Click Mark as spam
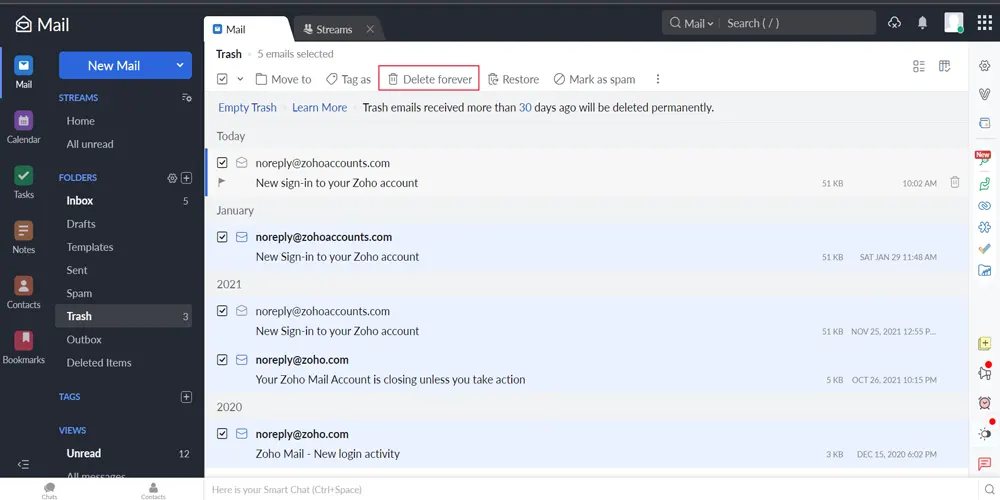Image resolution: width=1000 pixels, height=500 pixels. pyautogui.click(x=594, y=79)
